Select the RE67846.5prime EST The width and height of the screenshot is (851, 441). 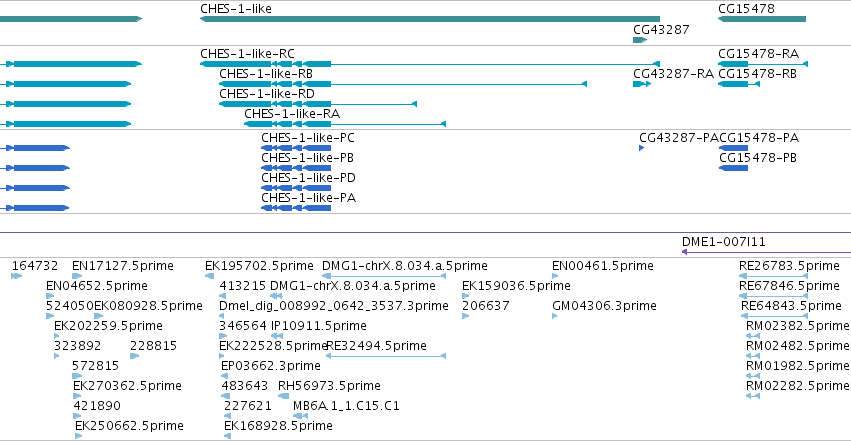point(773,296)
